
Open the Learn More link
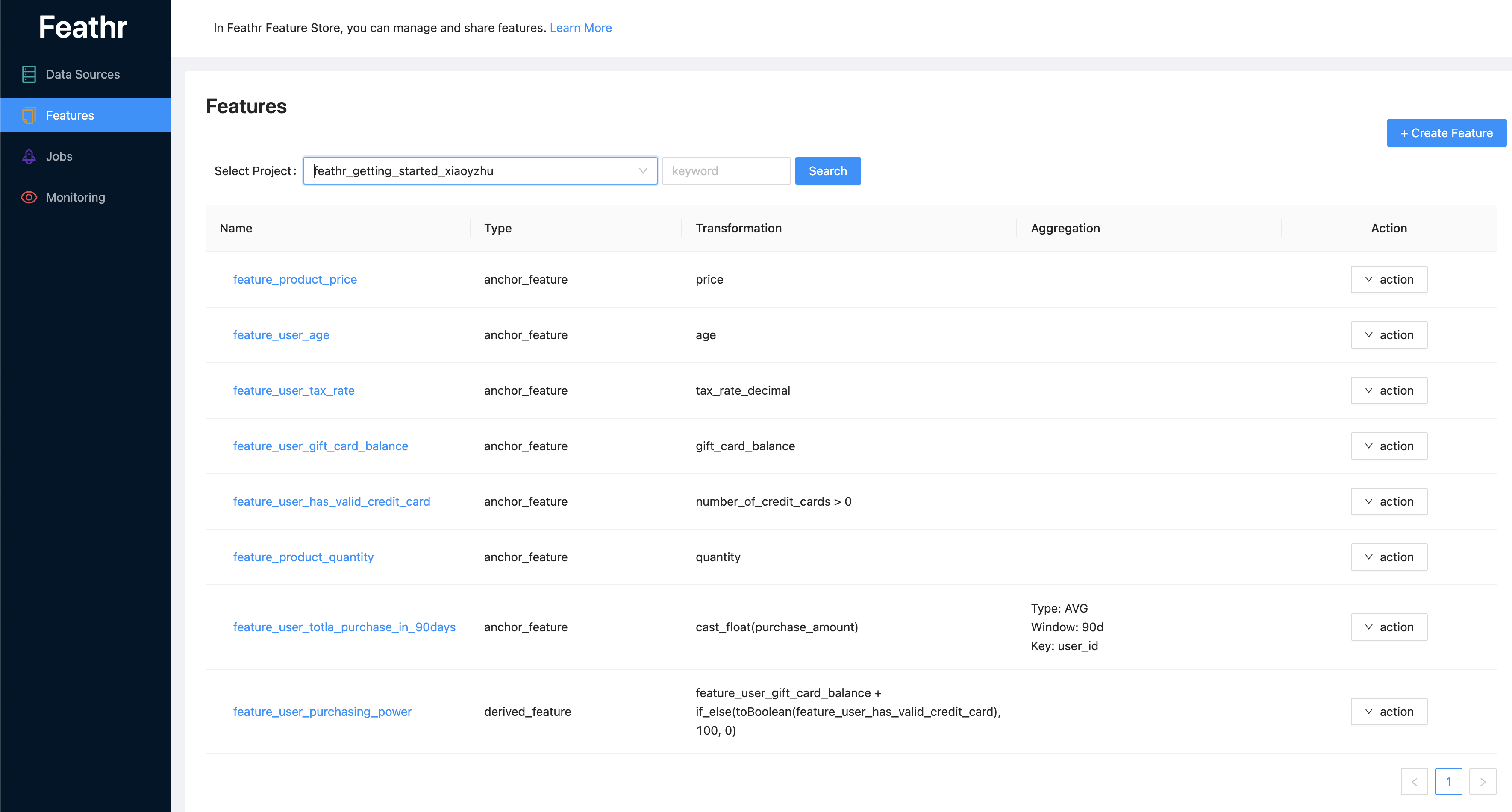580,28
